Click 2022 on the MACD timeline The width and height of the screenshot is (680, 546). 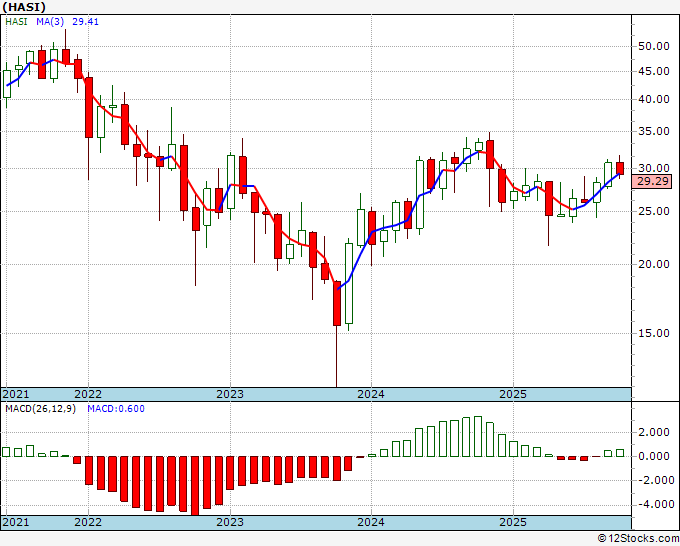click(88, 522)
